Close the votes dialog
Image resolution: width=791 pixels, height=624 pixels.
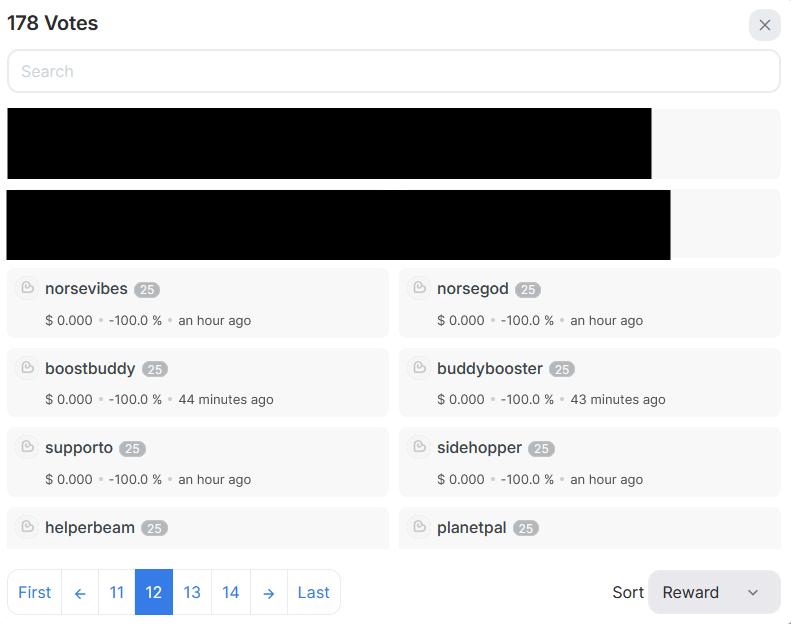click(764, 25)
